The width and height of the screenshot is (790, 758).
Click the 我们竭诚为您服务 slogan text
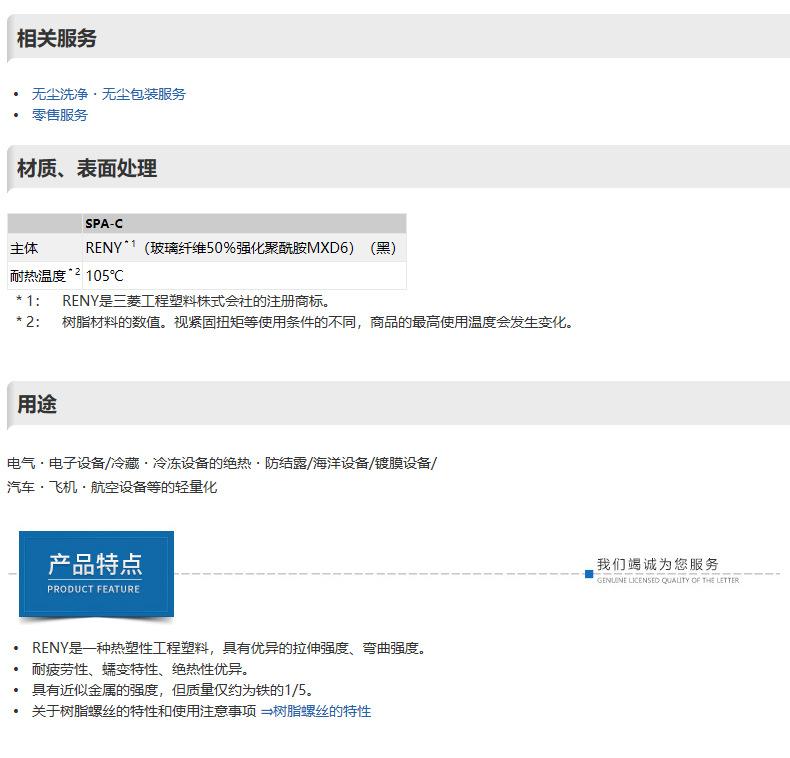[657, 564]
